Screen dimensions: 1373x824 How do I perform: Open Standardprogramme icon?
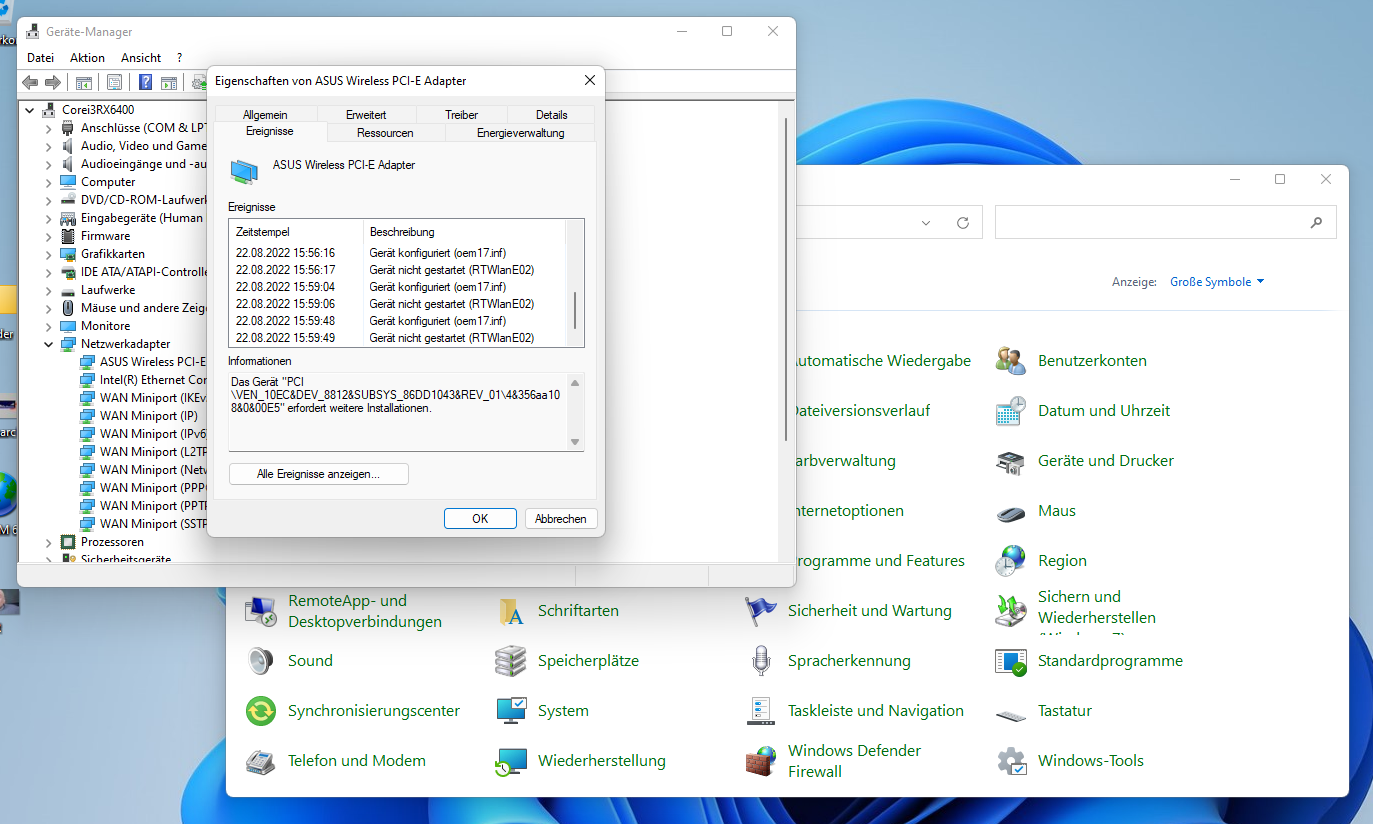point(1011,661)
